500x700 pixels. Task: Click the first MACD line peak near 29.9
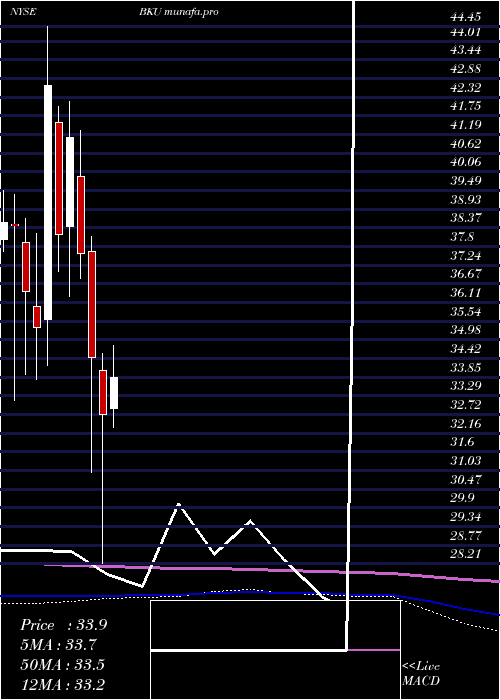click(179, 505)
